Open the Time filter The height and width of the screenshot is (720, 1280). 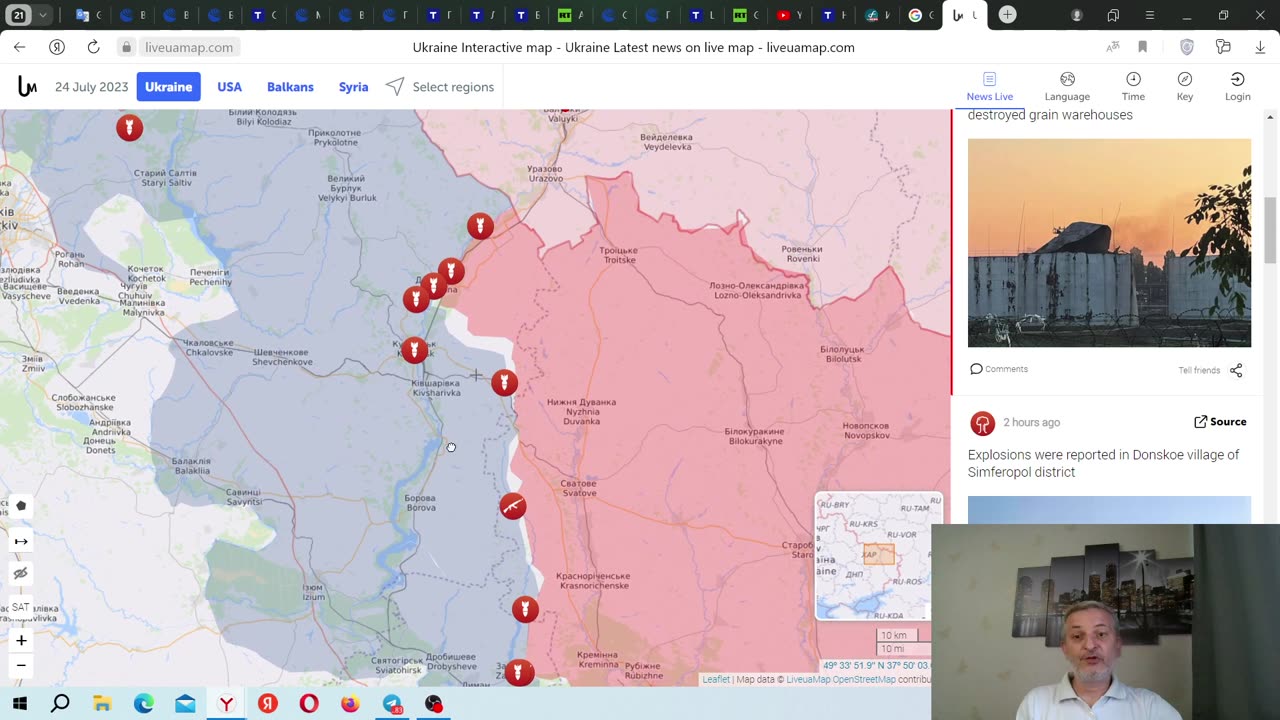(1133, 87)
